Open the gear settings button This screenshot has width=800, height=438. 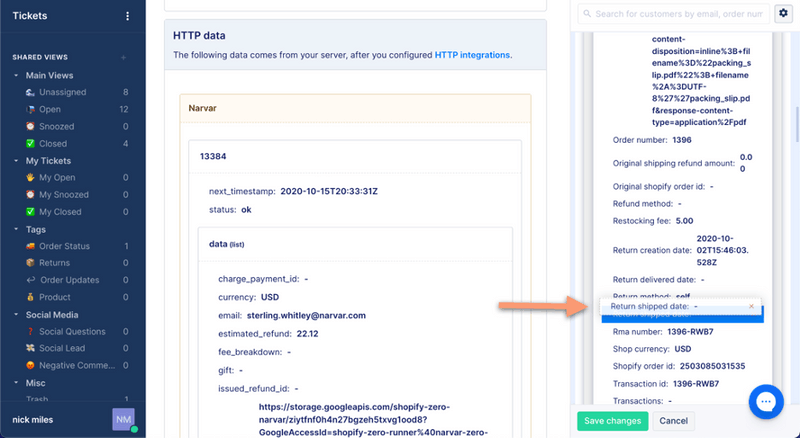pyautogui.click(x=784, y=13)
